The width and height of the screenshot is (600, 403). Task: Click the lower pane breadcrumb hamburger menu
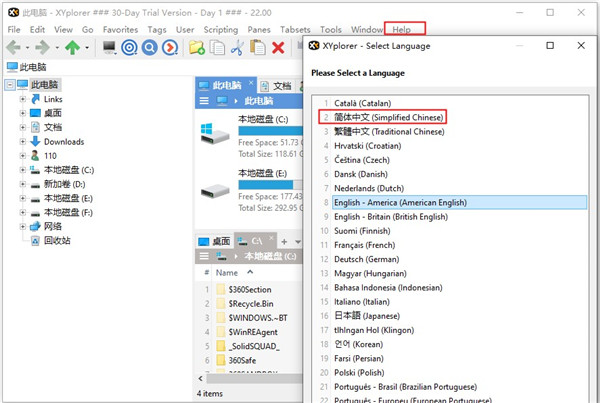tap(204, 256)
